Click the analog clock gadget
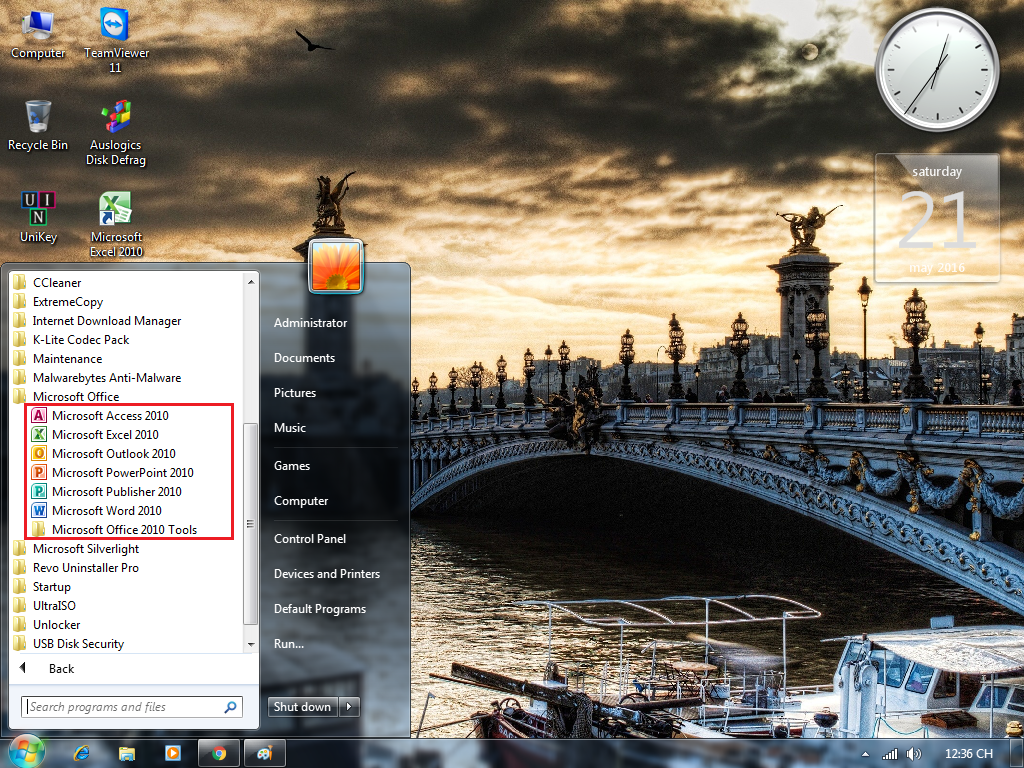The width and height of the screenshot is (1024, 768). click(x=937, y=69)
